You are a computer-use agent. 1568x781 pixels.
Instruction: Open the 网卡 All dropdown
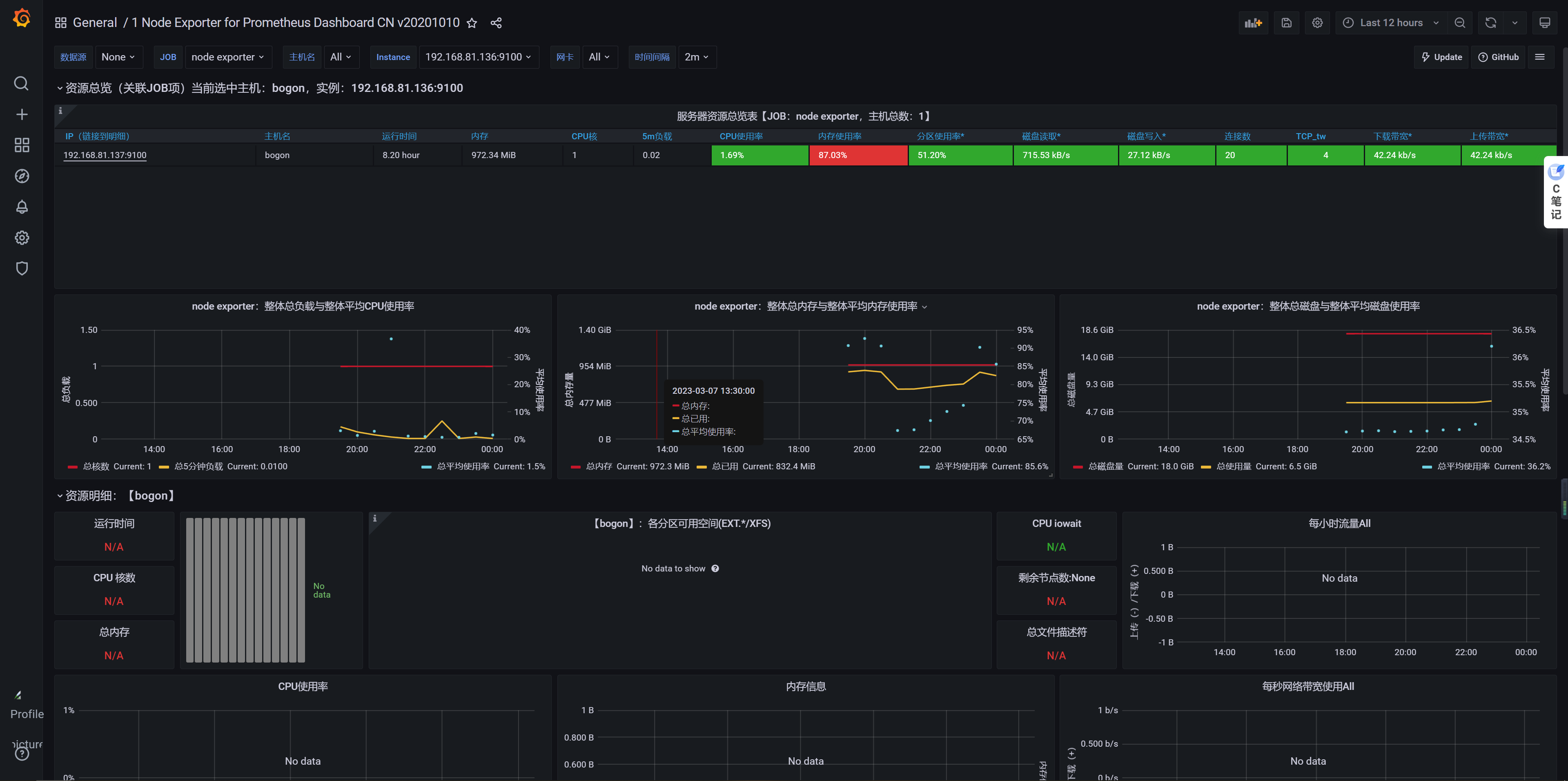599,57
